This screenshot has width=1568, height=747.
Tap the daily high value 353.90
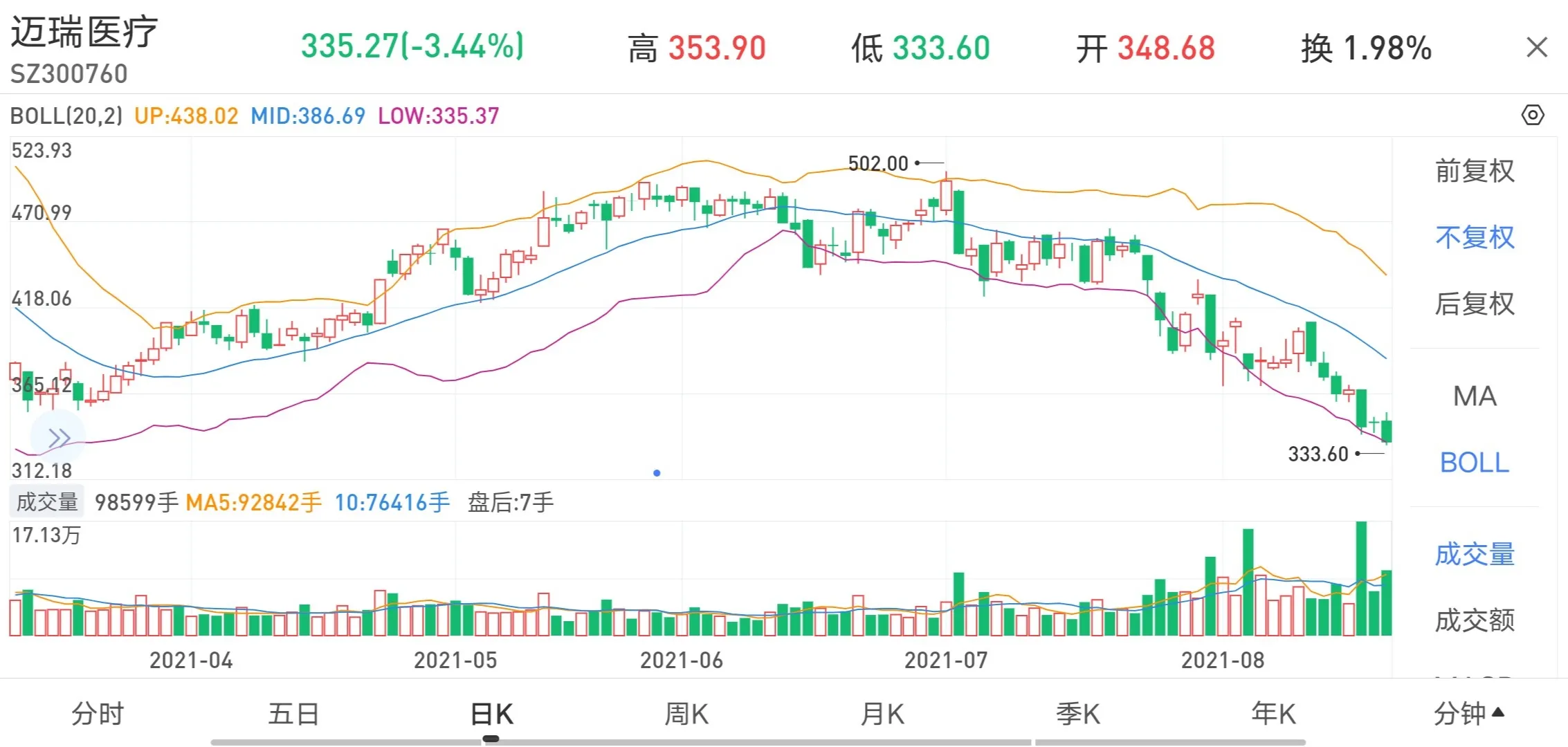pos(717,48)
